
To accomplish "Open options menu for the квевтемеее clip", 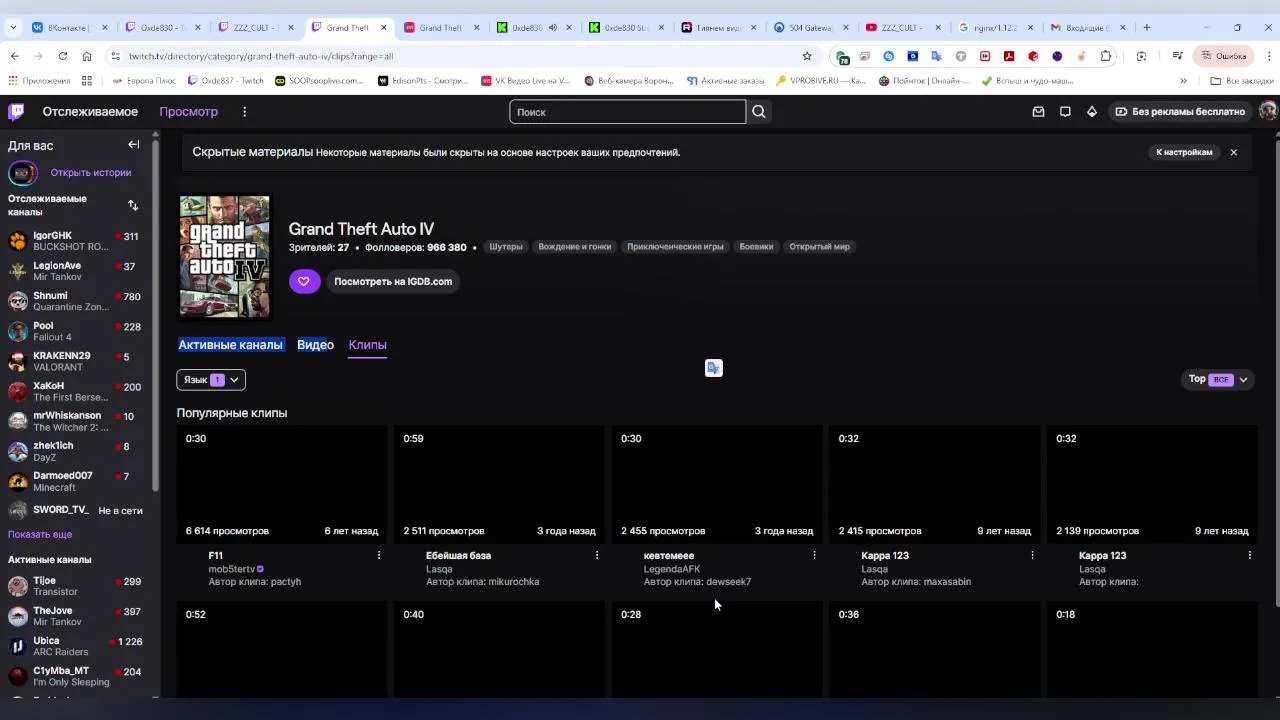I will pos(814,555).
